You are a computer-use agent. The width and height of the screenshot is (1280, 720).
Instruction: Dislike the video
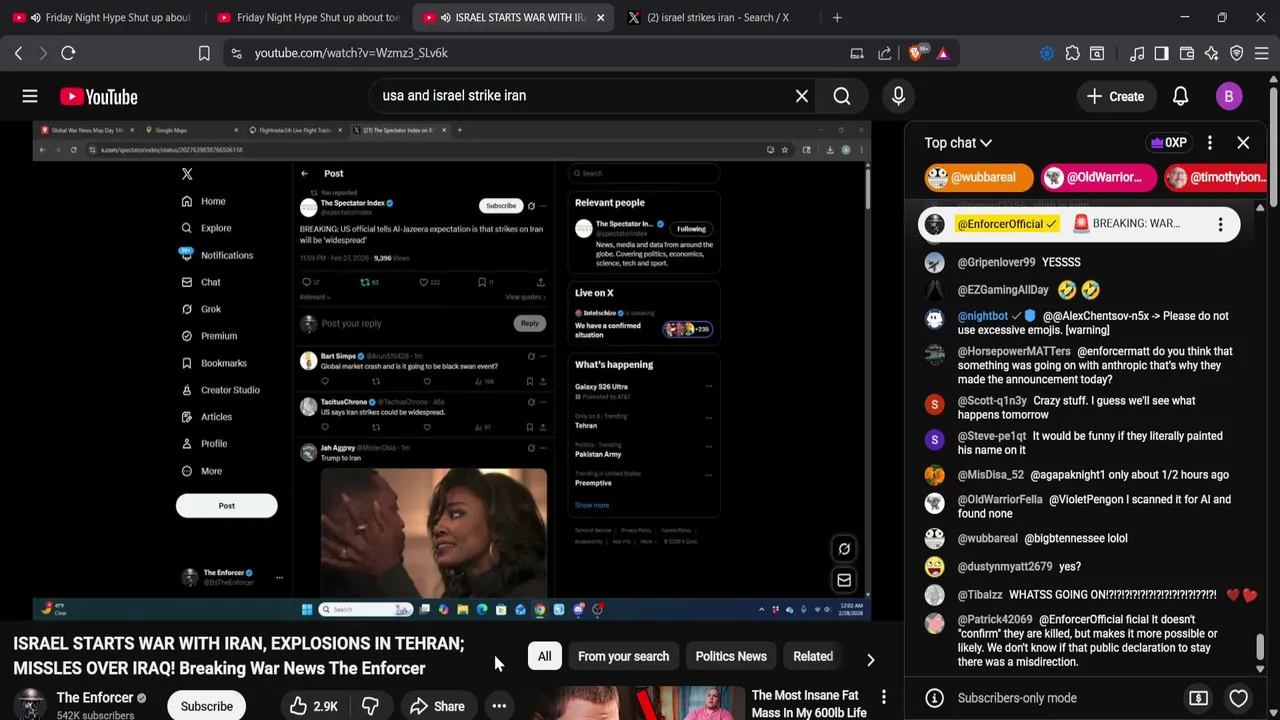[x=370, y=706]
